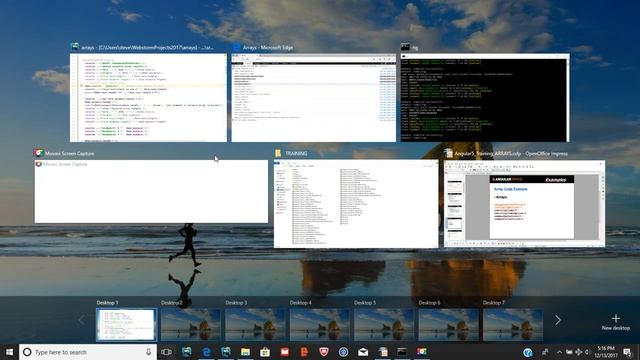Add a New desktop
The width and height of the screenshot is (640, 360).
coord(616,322)
